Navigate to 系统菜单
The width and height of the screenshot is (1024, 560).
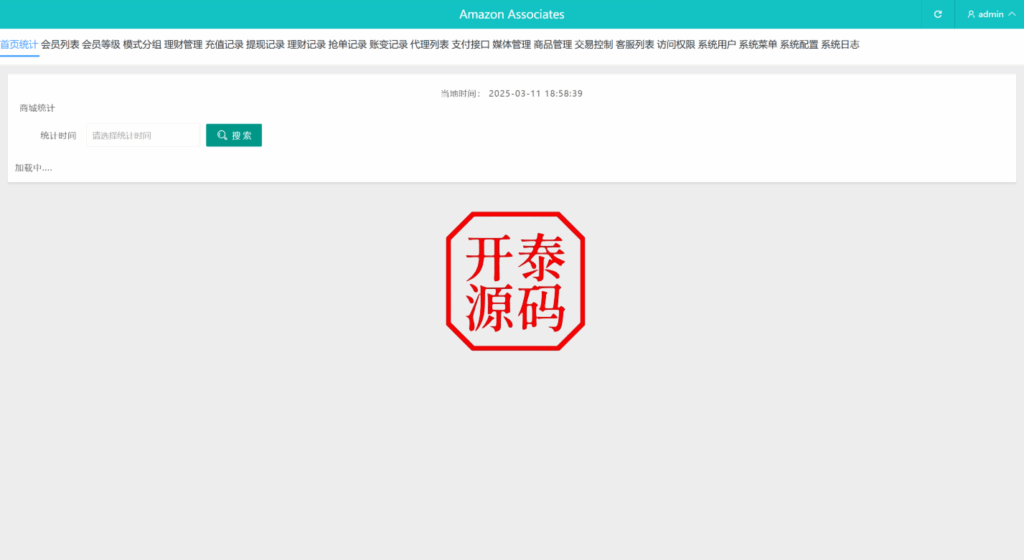[x=758, y=44]
